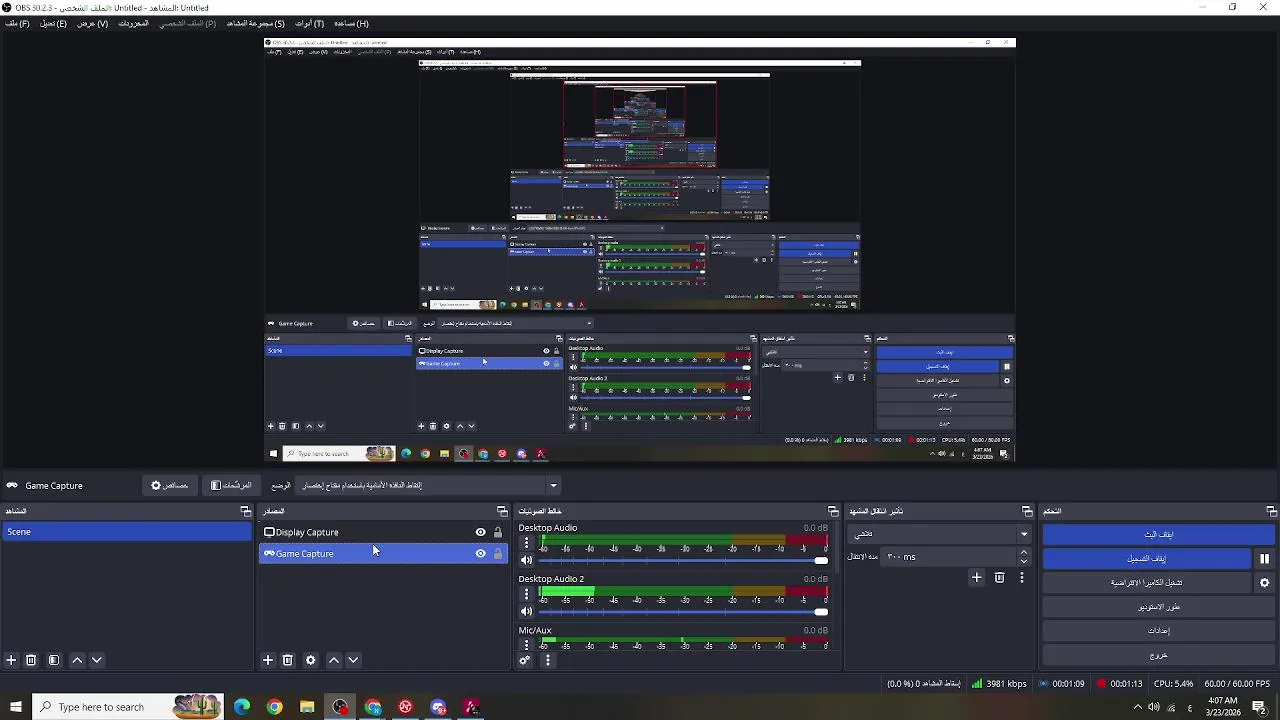Image resolution: width=1280 pixels, height=720 pixels.
Task: Open Desktop Audio options three-dot menu
Action: point(527,543)
